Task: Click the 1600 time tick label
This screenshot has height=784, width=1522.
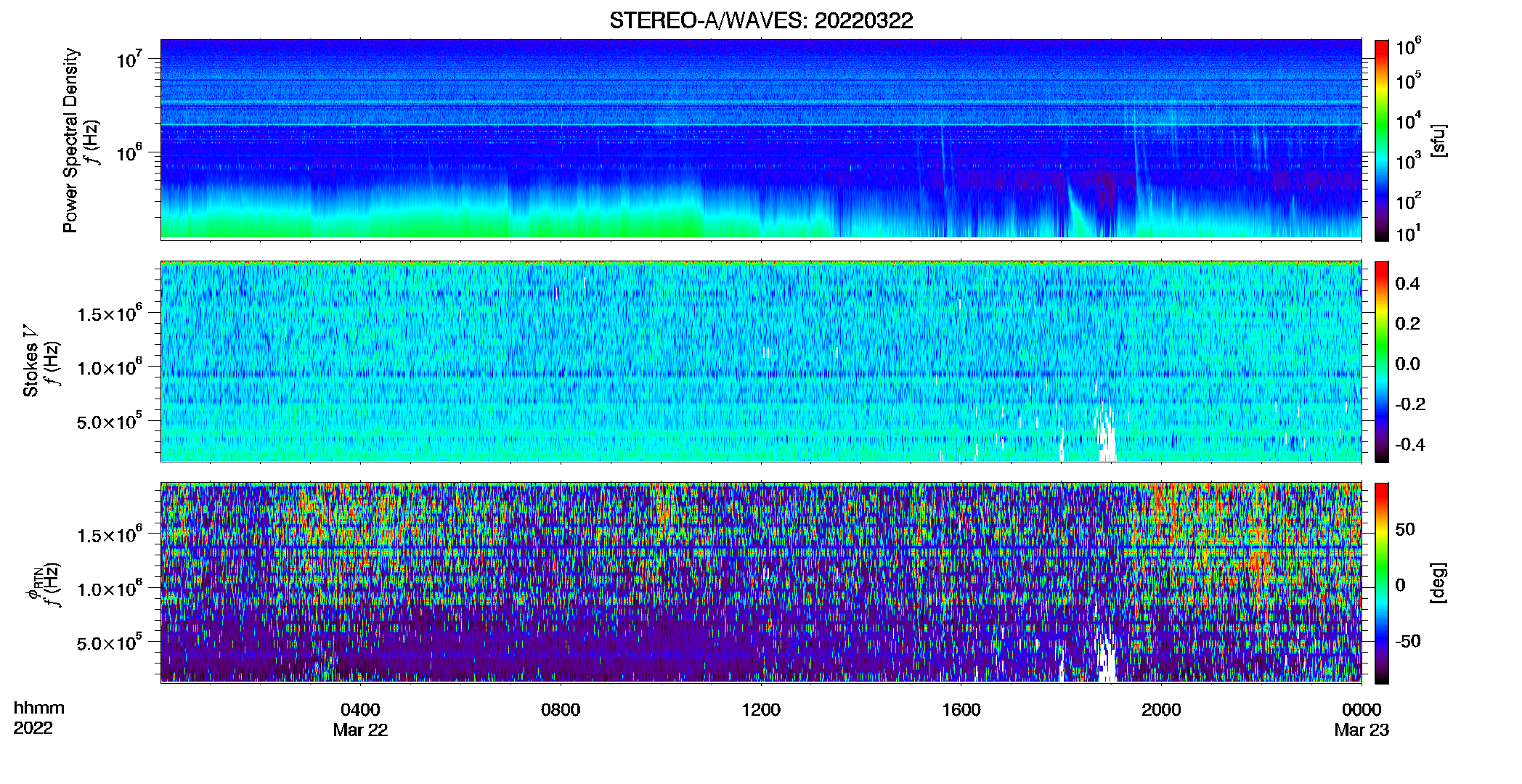Action: 961,710
